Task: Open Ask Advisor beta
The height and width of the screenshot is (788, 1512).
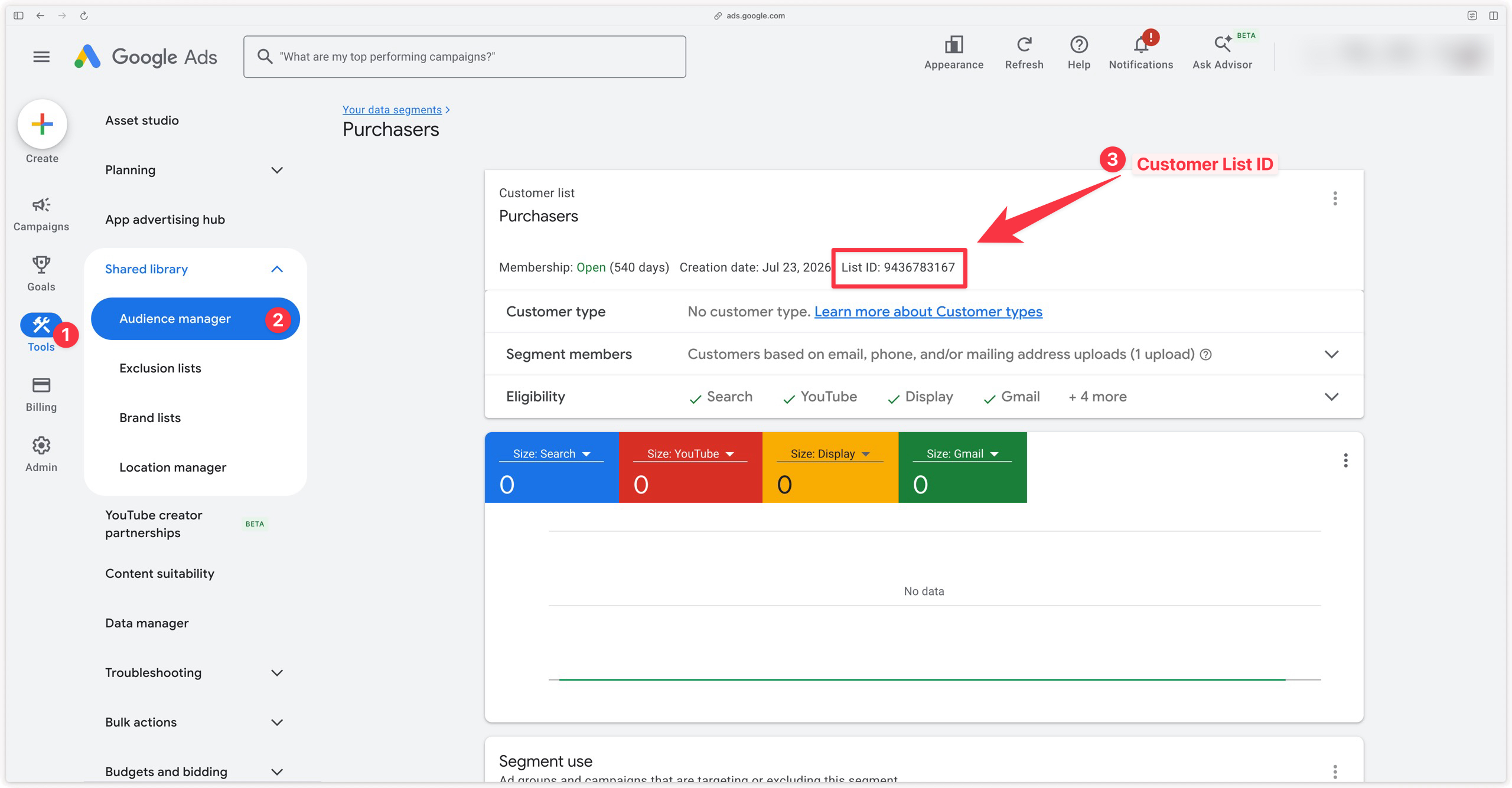Action: pos(1222,53)
